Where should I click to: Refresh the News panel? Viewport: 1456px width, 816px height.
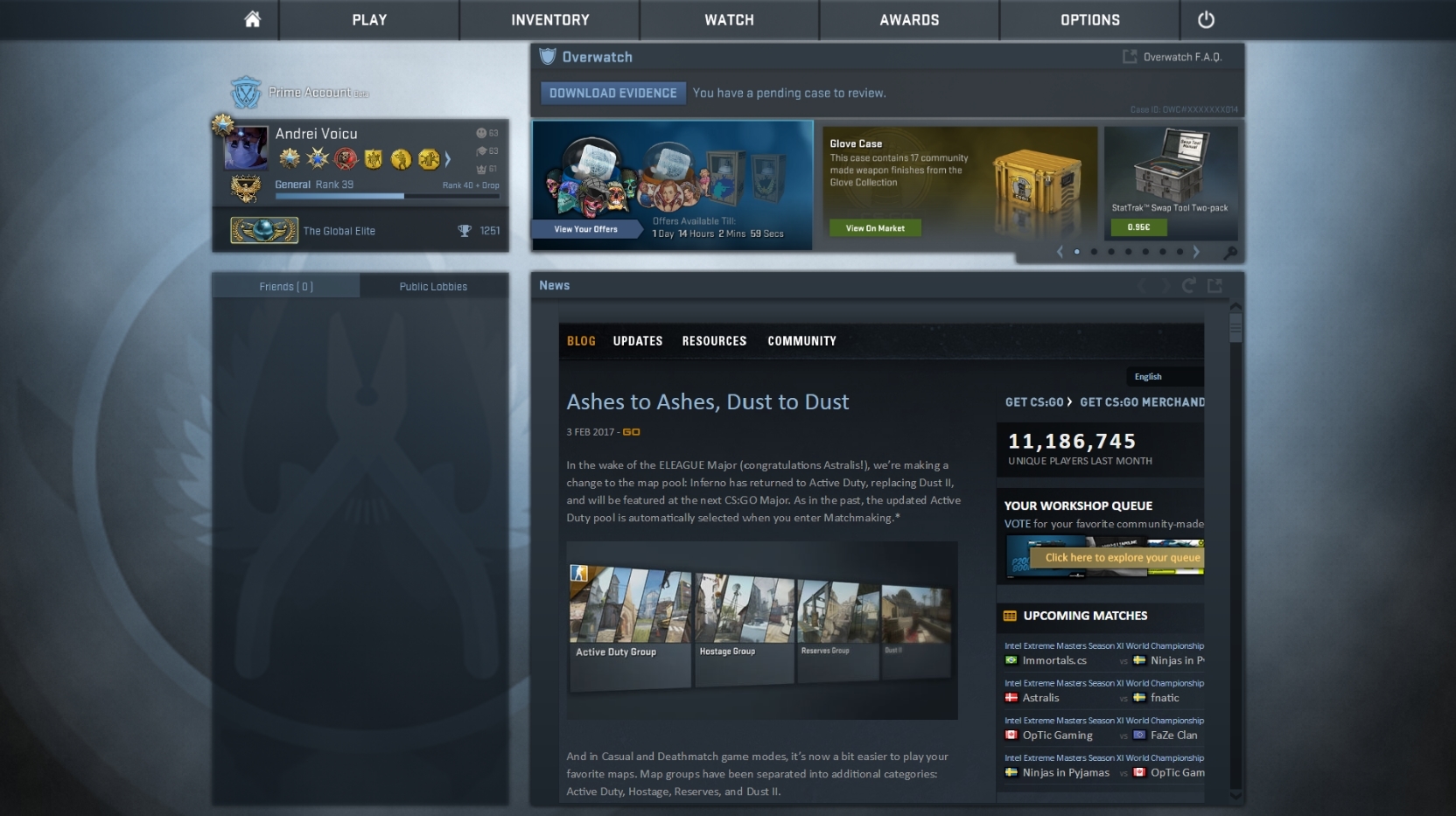(x=1189, y=286)
